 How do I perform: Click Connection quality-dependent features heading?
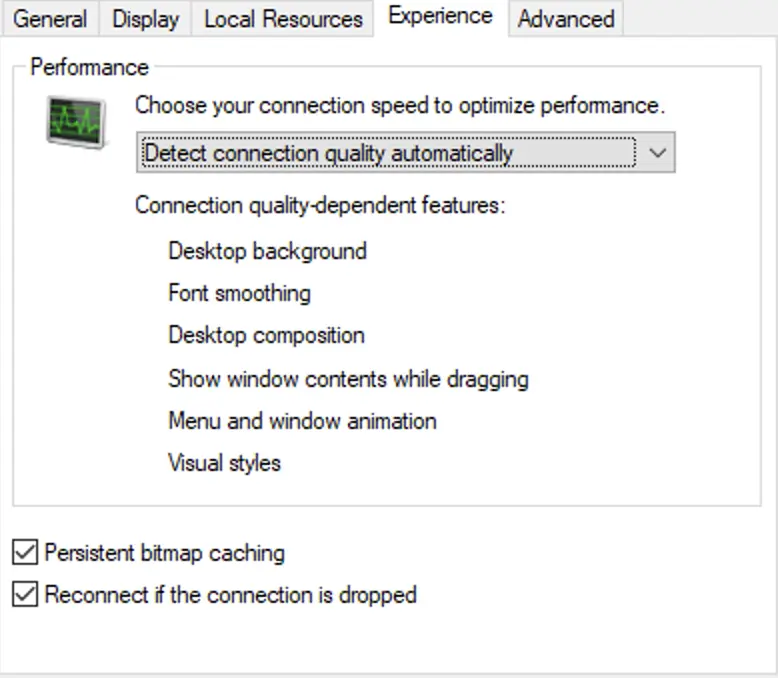320,205
